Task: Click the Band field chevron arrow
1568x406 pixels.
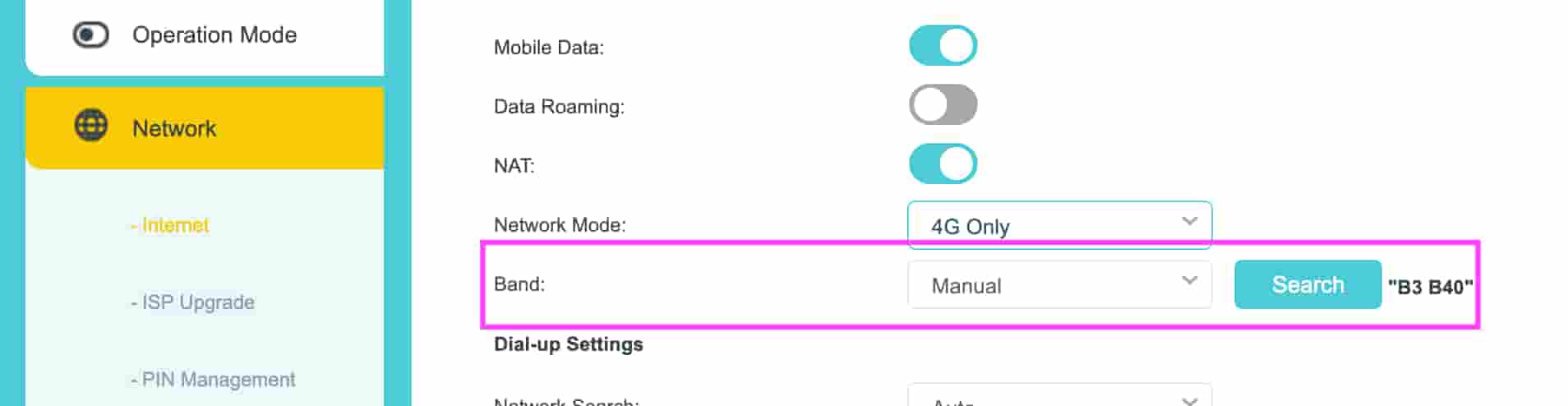Action: pos(1189,281)
